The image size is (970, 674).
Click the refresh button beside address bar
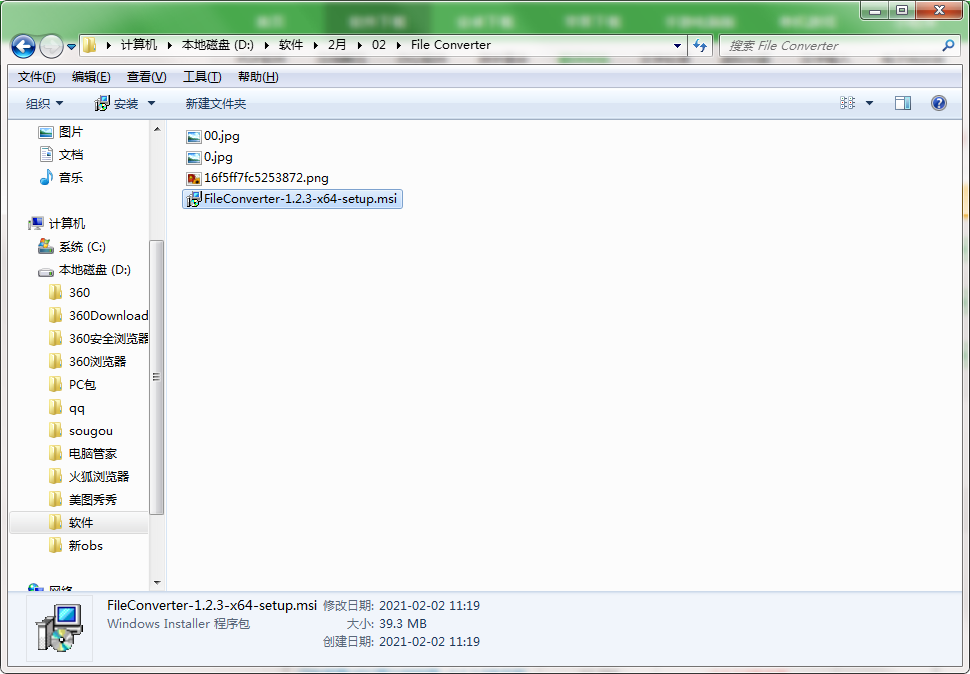coord(700,45)
